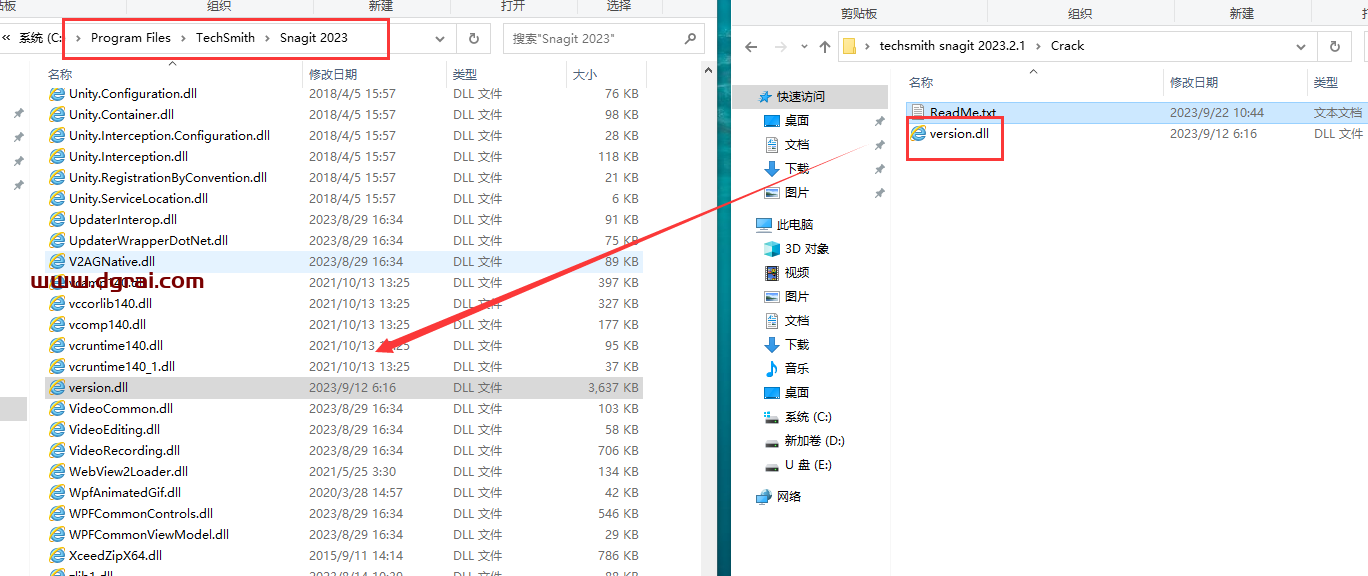
Task: Select WPFCommonControls.dll file name
Action: click(141, 514)
